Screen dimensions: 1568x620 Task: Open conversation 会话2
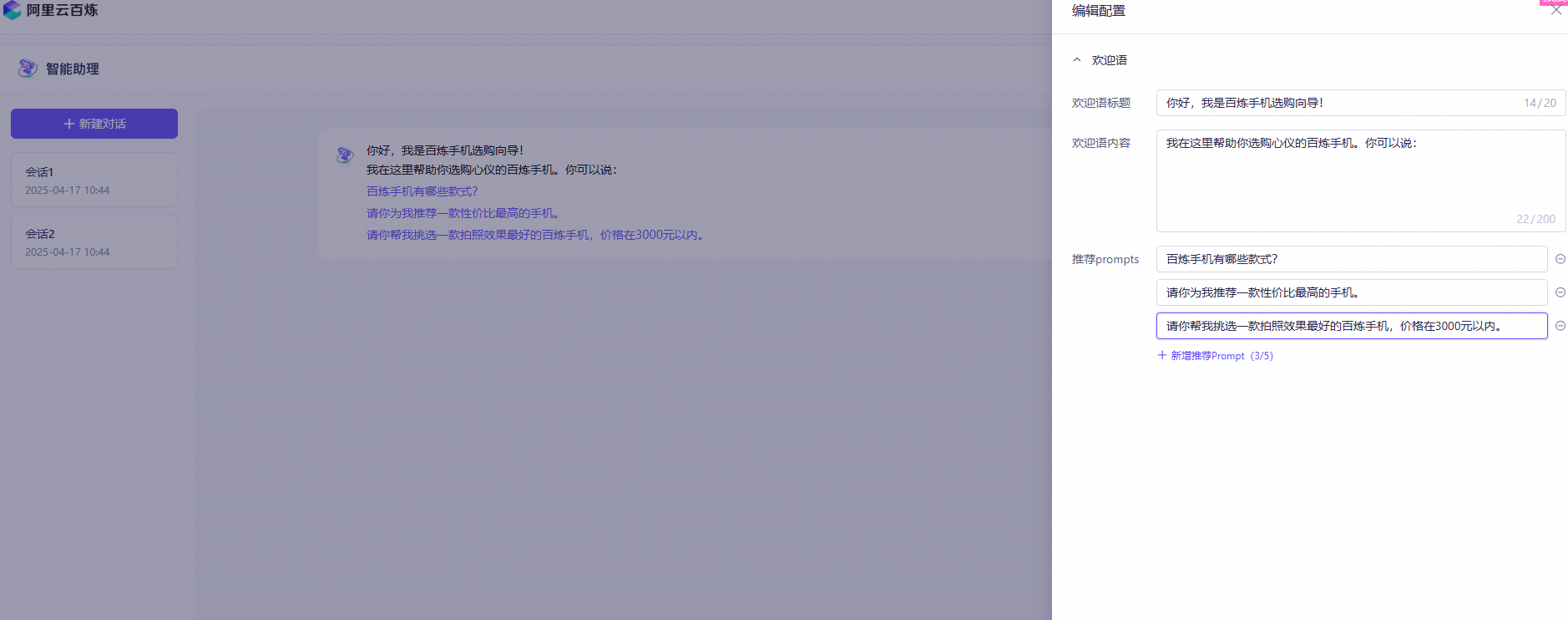94,241
